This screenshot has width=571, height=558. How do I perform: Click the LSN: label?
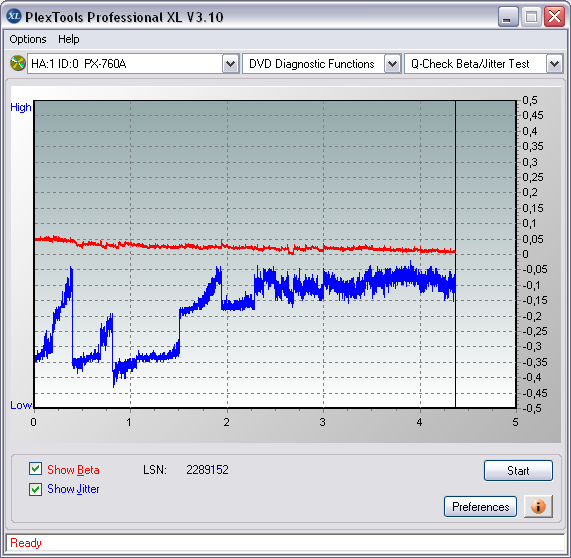155,469
